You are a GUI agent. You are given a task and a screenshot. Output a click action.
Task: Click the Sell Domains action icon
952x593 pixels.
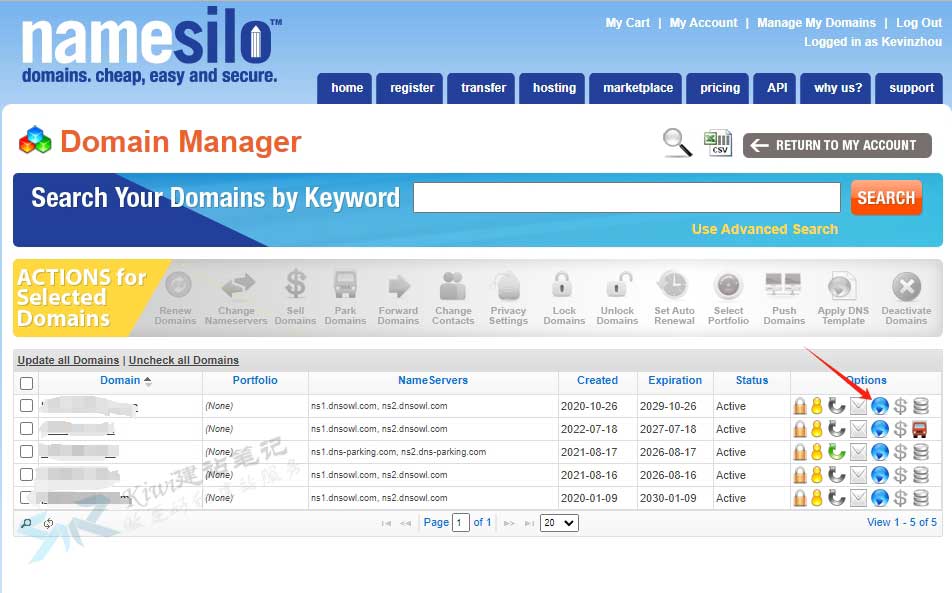(296, 283)
